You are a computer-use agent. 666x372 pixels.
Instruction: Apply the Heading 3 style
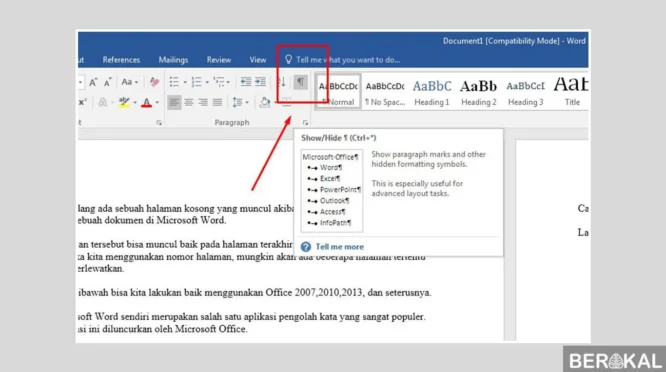(x=526, y=92)
